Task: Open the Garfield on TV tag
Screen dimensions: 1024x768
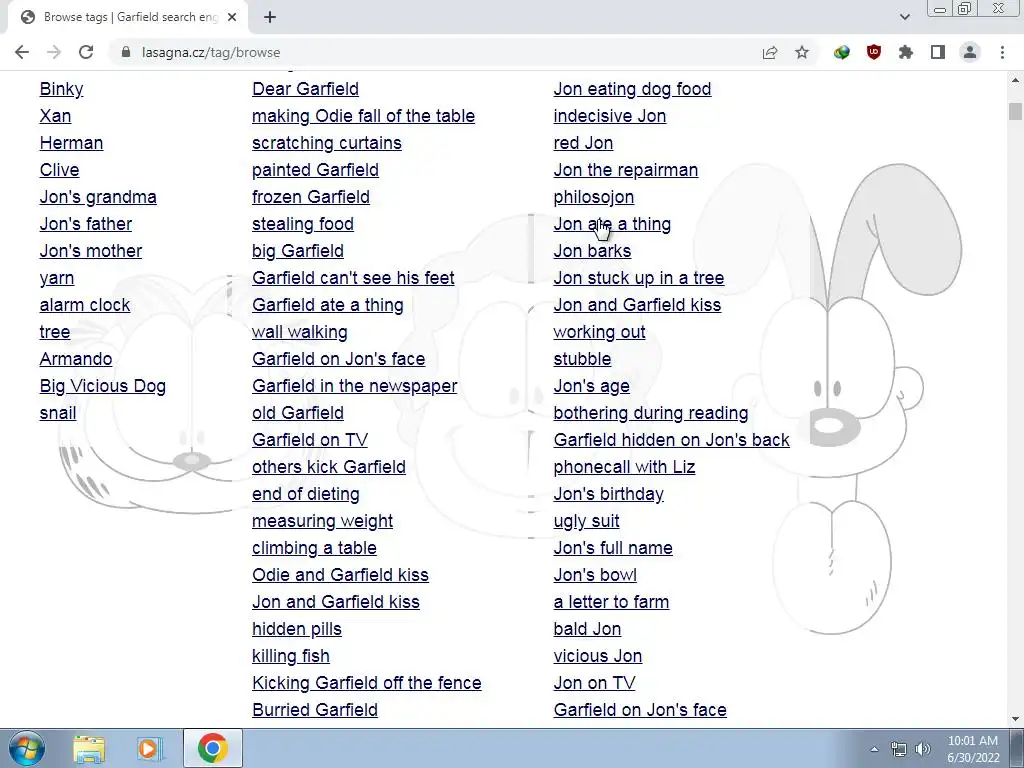Action: click(310, 440)
